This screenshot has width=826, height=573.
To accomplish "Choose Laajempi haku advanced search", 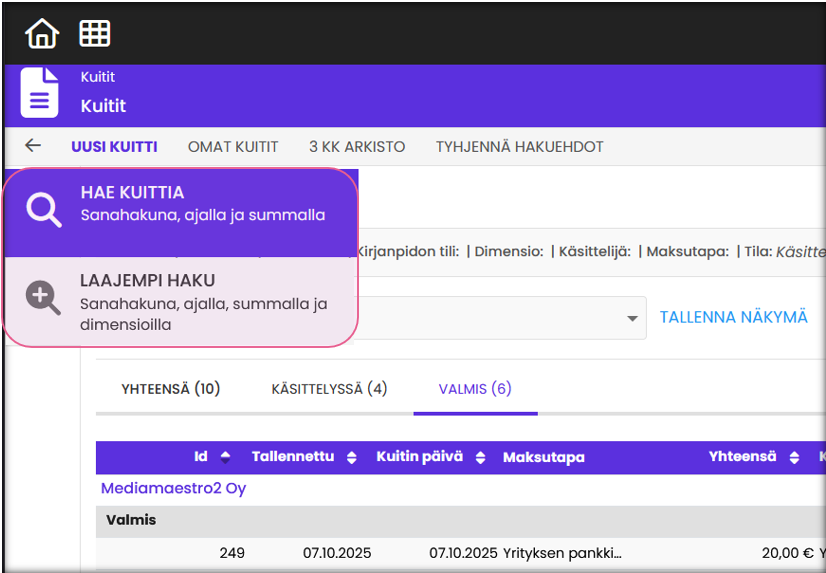I will (180, 301).
